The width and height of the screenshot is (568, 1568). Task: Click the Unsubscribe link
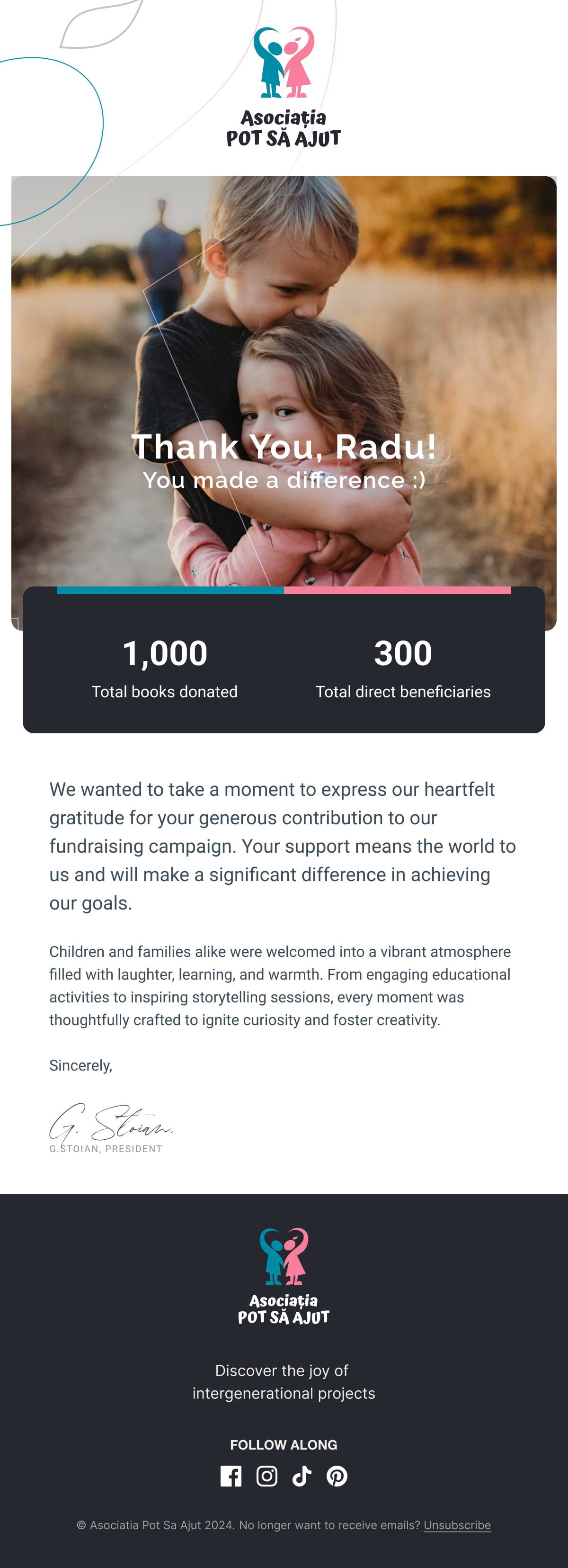pos(457,1525)
